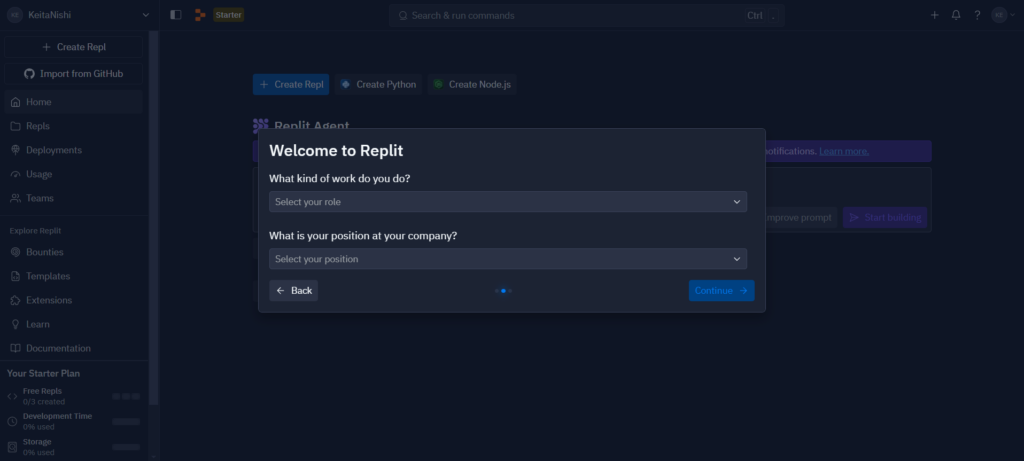The height and width of the screenshot is (461, 1024).
Task: Click Your Starter Plan heading
Action: (x=44, y=374)
